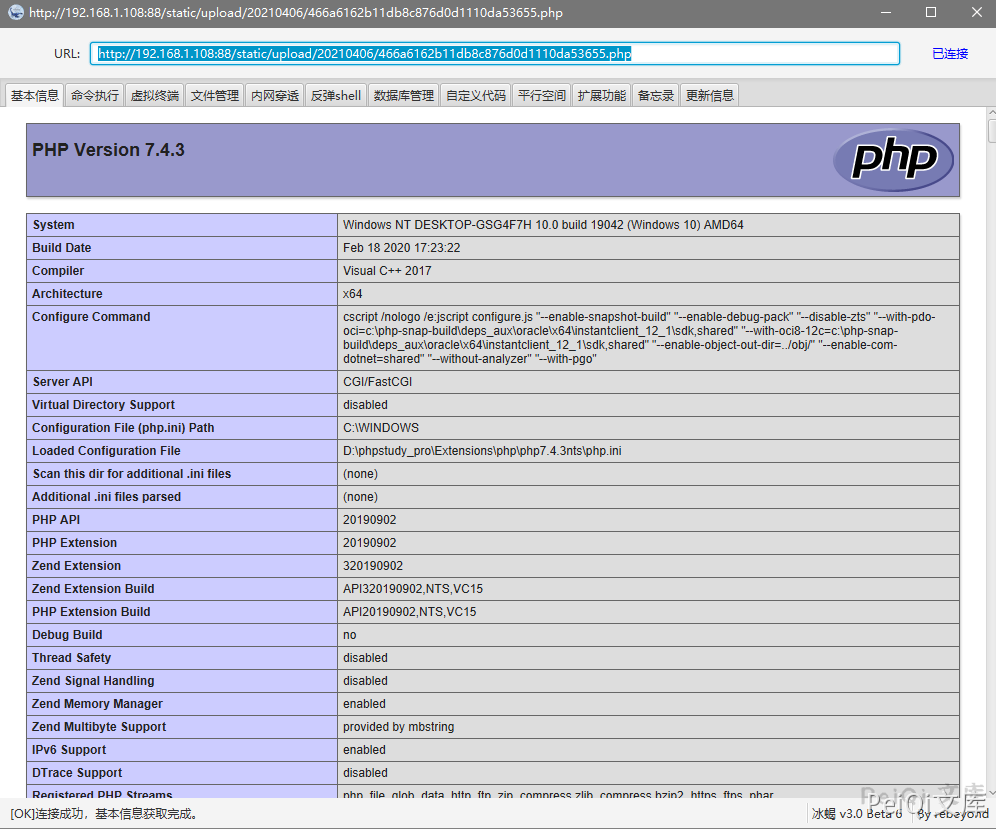The image size is (996, 829).
Task: Switch to the 数据库管理 tab
Action: point(403,95)
